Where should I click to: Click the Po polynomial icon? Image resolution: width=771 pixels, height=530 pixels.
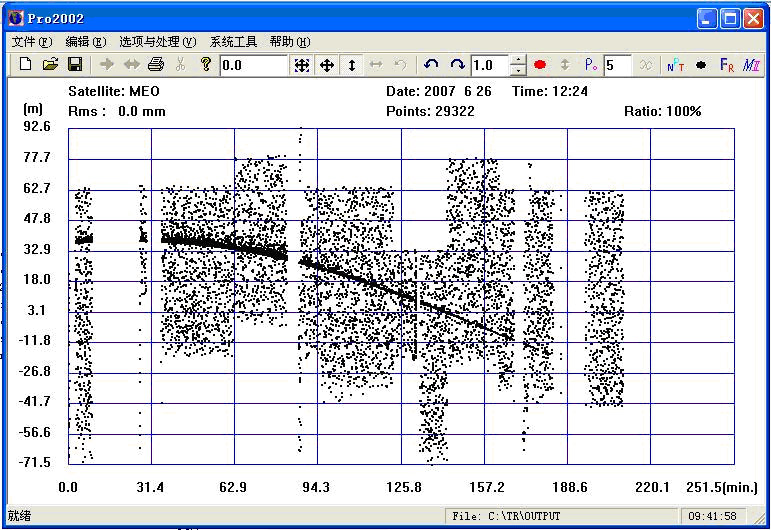[x=591, y=65]
